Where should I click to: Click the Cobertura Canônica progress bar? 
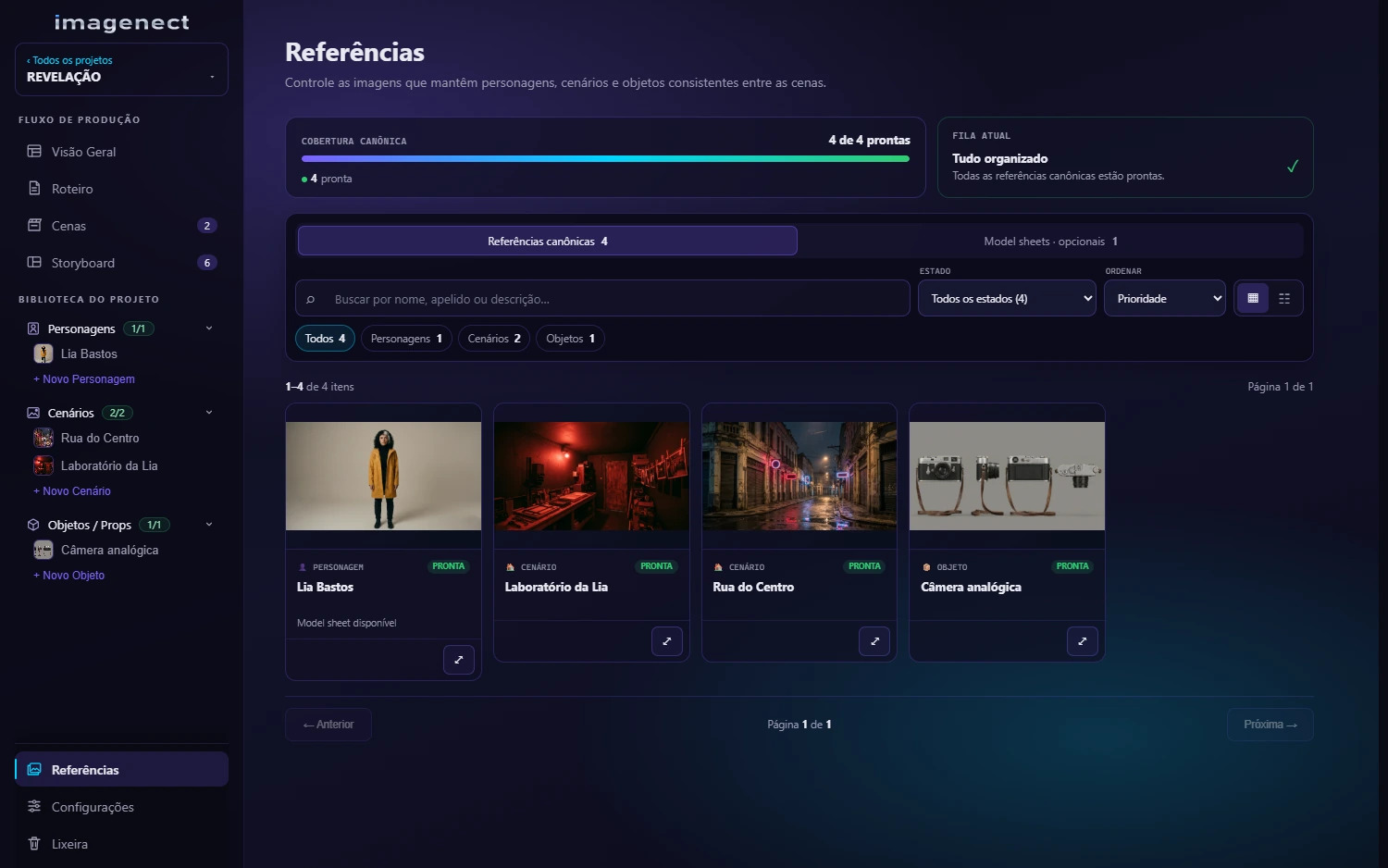point(605,159)
